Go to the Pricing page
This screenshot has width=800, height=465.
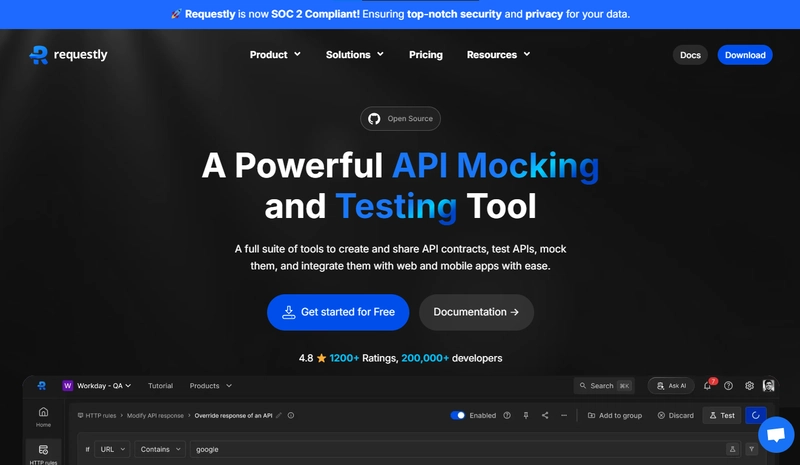426,55
